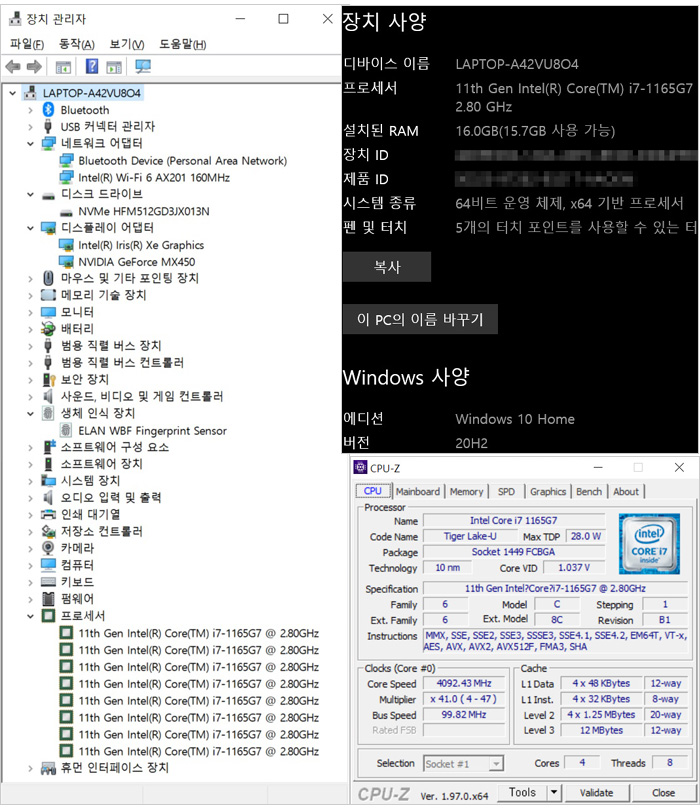This screenshot has width=700, height=809.
Task: Click the Name field Intel Core i7 1165G7
Action: point(513,520)
